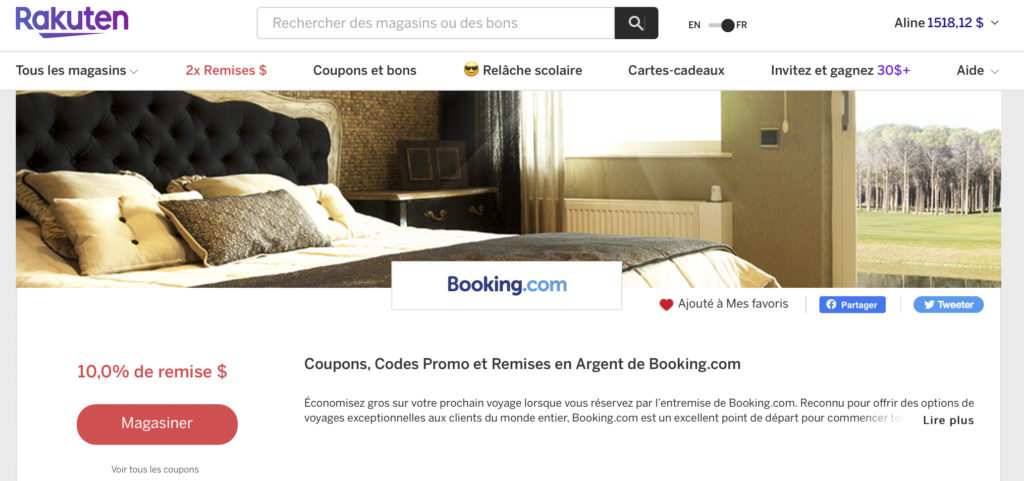Image resolution: width=1024 pixels, height=481 pixels.
Task: Open the Coupons et bons tab
Action: coord(364,70)
